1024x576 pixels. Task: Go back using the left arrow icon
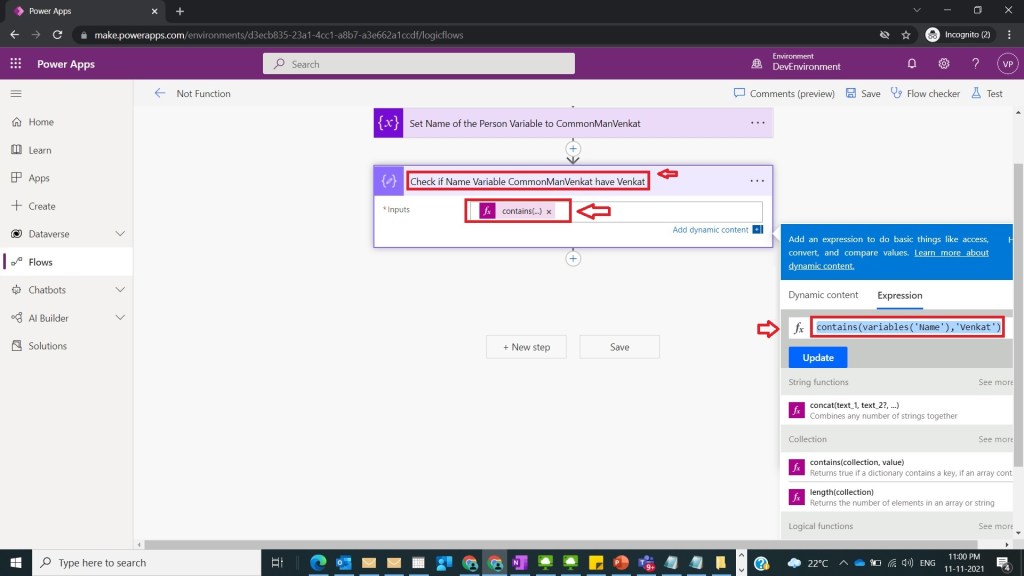pos(160,93)
